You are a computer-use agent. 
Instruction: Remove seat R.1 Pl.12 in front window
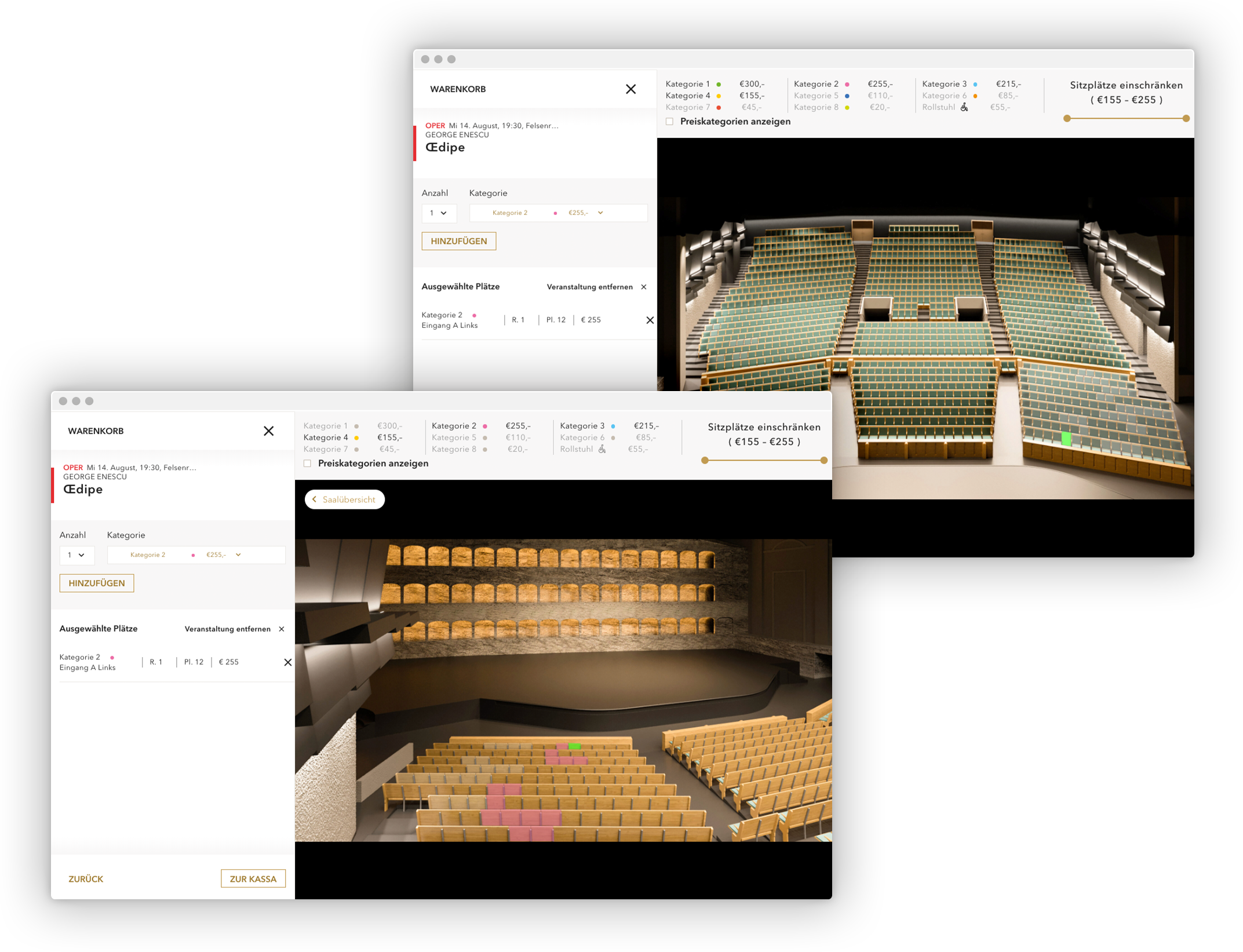pyautogui.click(x=287, y=662)
